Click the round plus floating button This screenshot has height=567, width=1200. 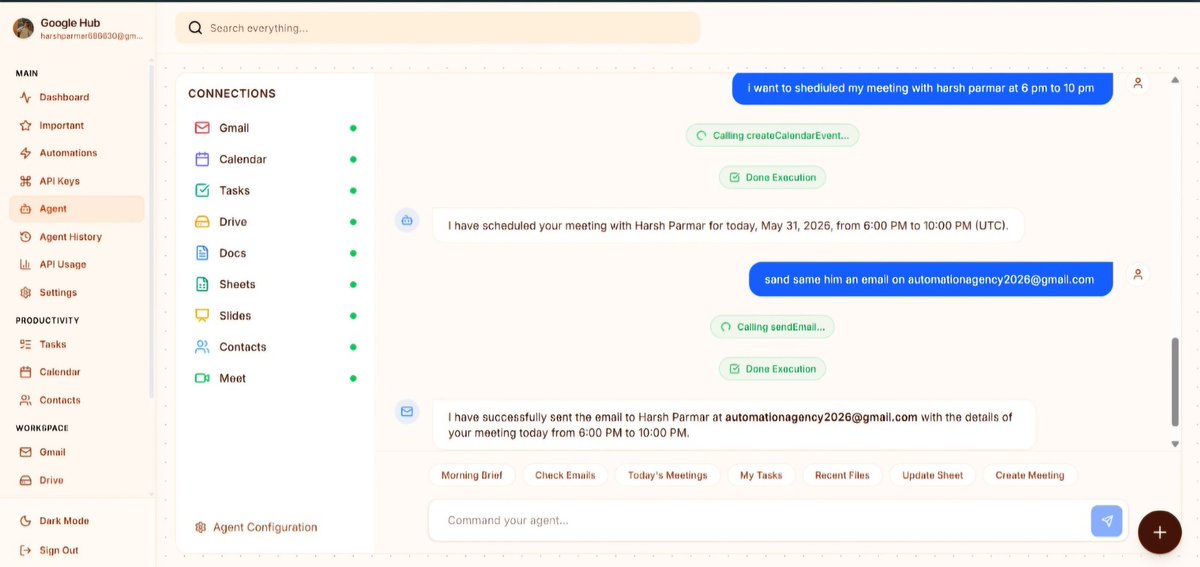[1160, 532]
